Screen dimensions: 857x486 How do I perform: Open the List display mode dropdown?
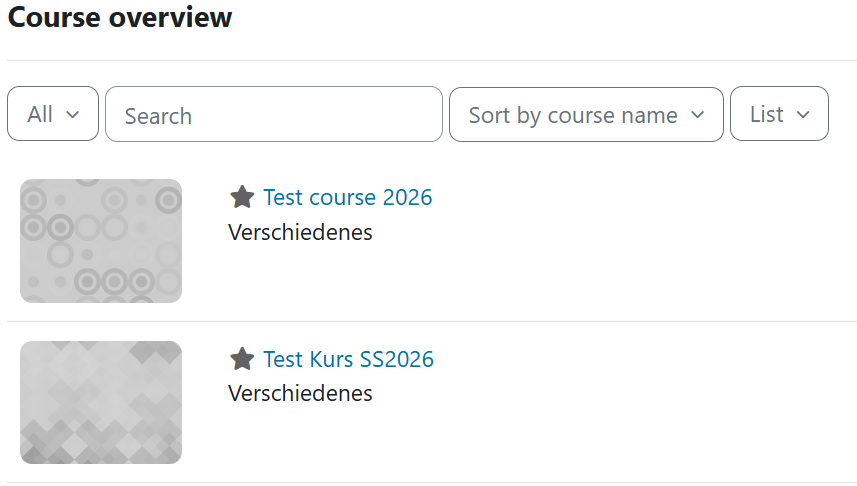pyautogui.click(x=779, y=114)
